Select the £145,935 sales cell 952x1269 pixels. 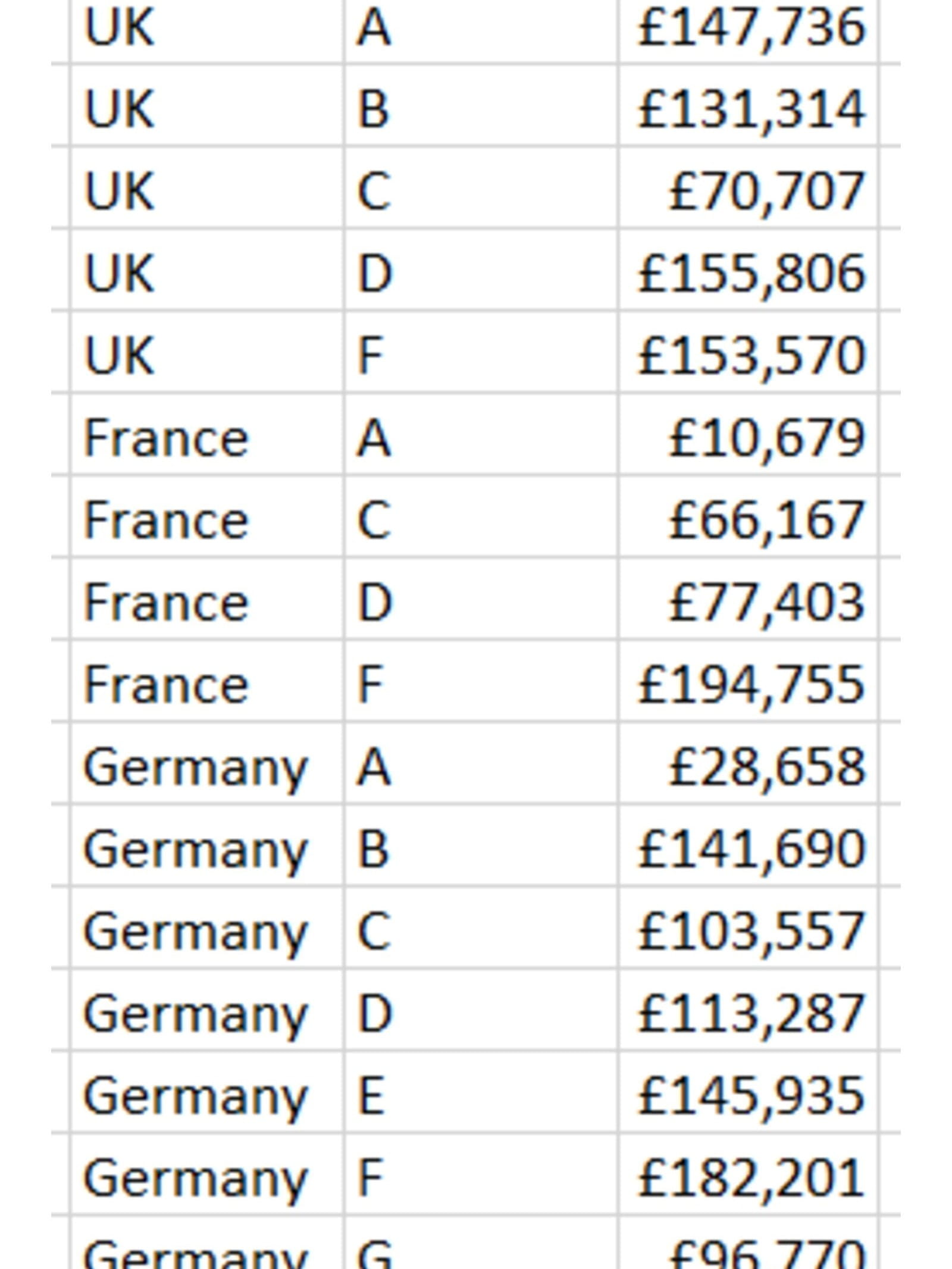749,1095
